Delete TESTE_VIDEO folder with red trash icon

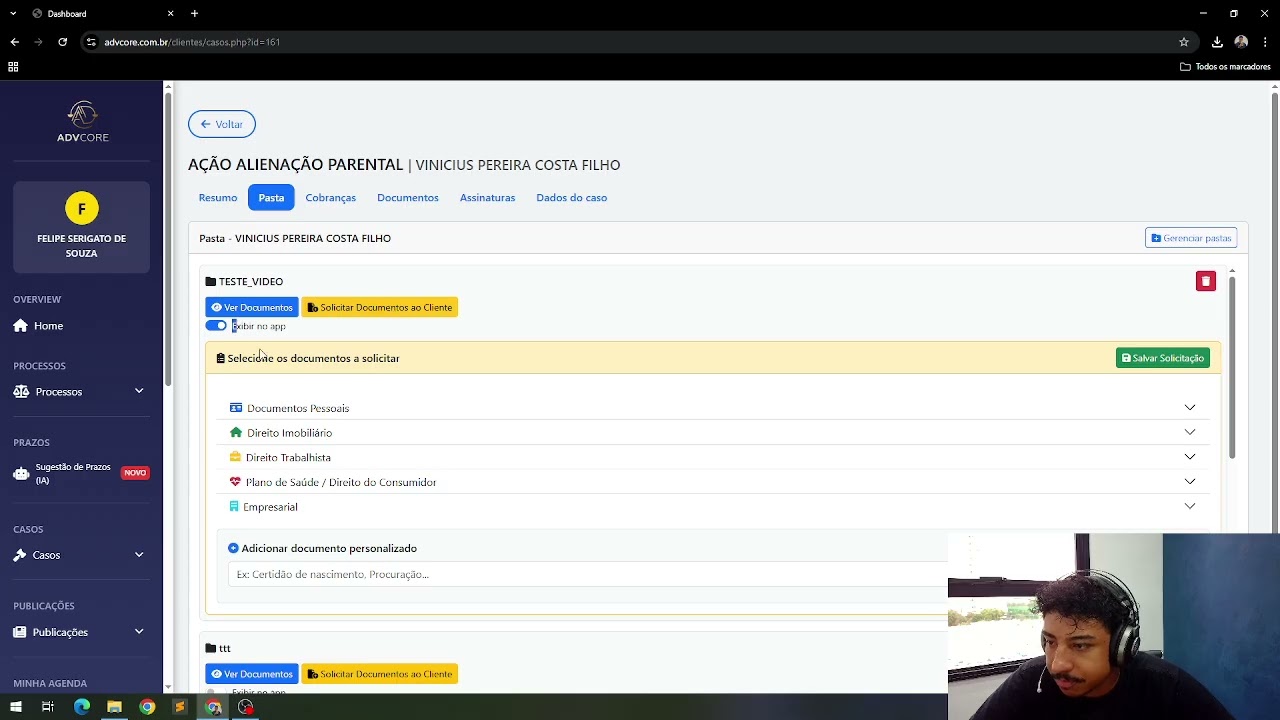1206,281
